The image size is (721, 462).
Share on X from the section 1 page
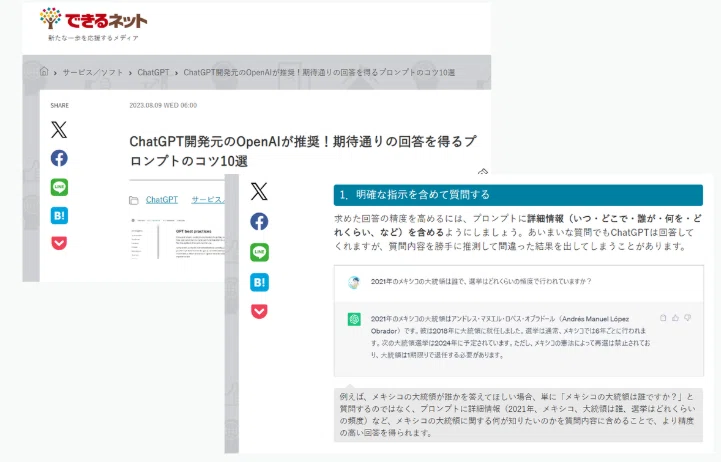coord(259,191)
